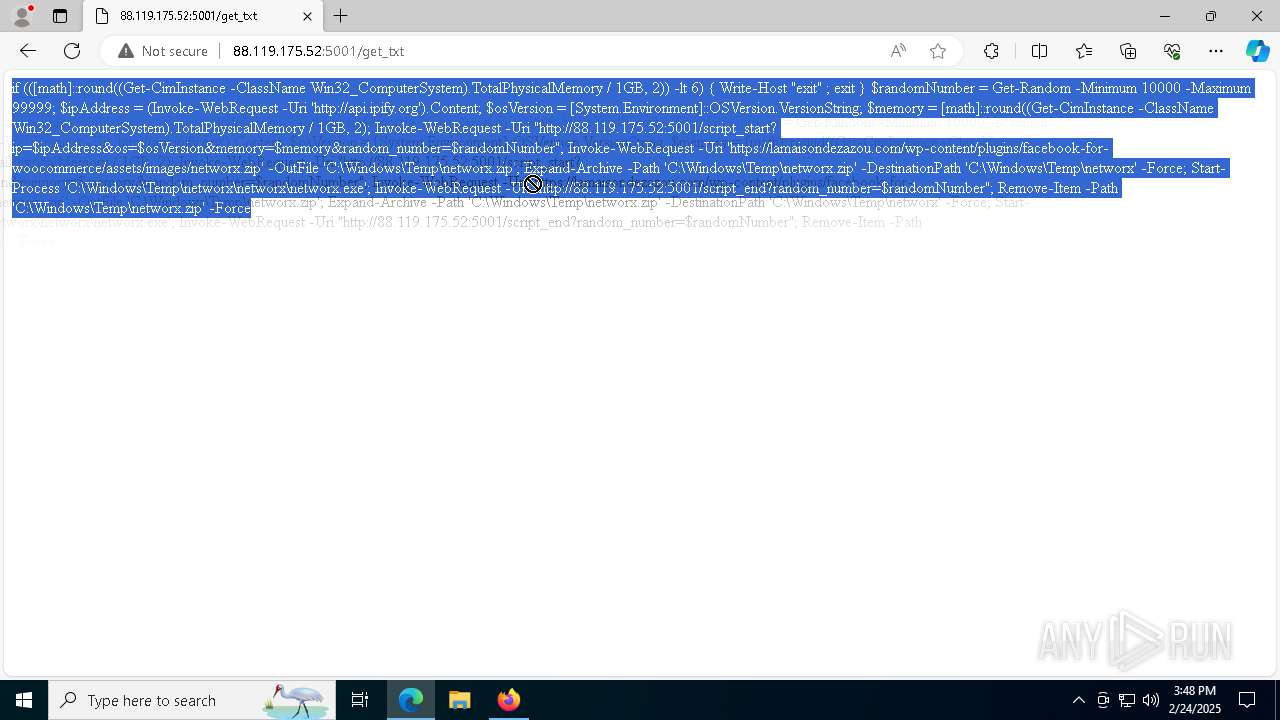Click the 'Expand-Archive' text in script

[x=573, y=168]
